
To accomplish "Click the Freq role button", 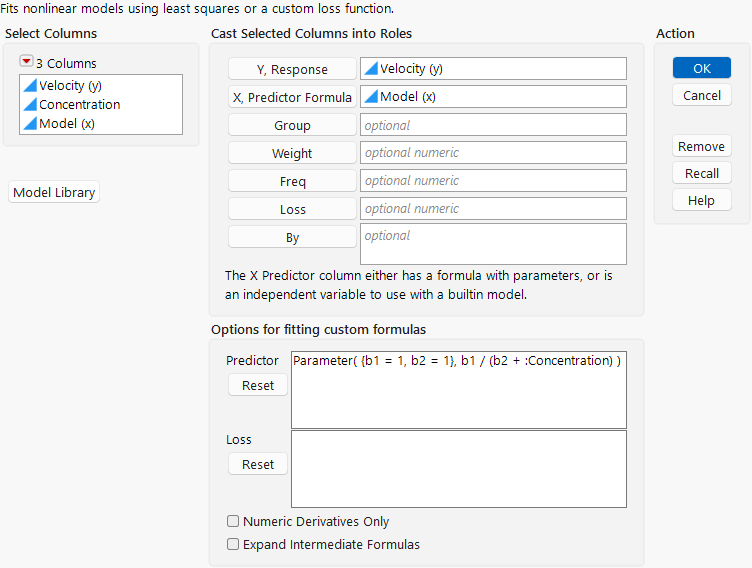I will [292, 181].
